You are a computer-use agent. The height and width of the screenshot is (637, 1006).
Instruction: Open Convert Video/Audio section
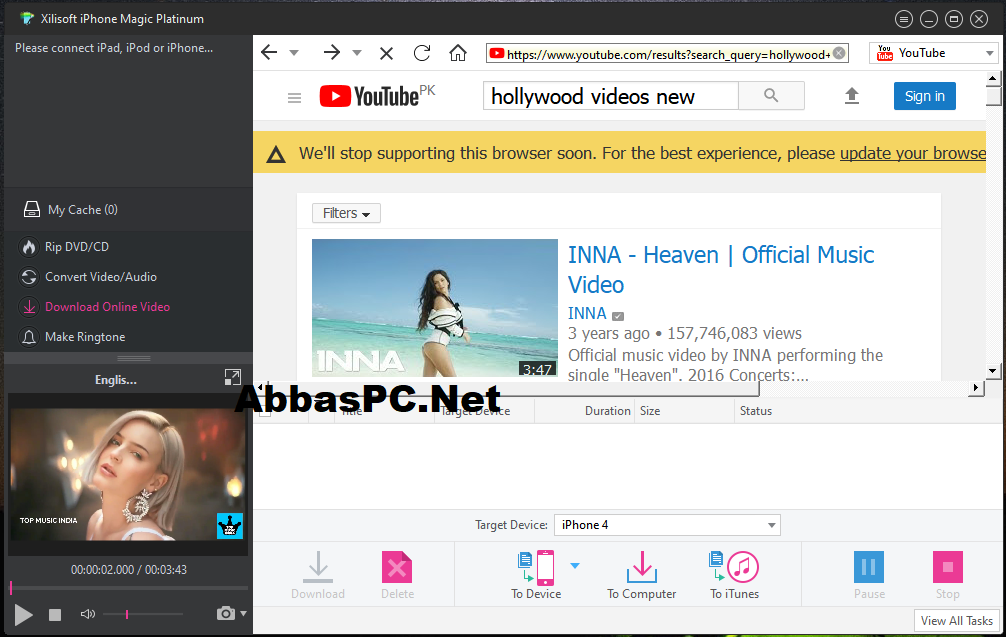tap(101, 276)
